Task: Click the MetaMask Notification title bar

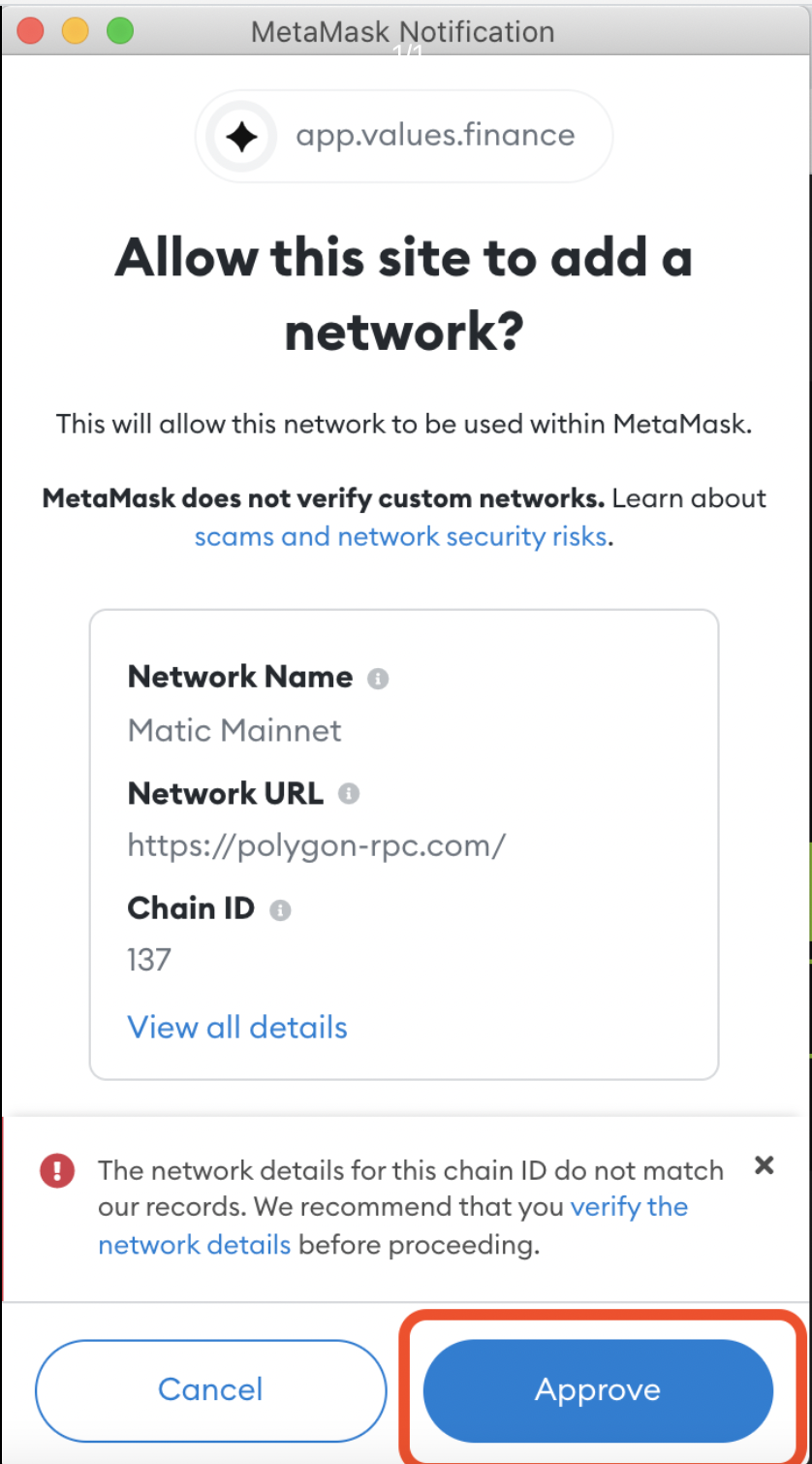Action: [x=406, y=30]
